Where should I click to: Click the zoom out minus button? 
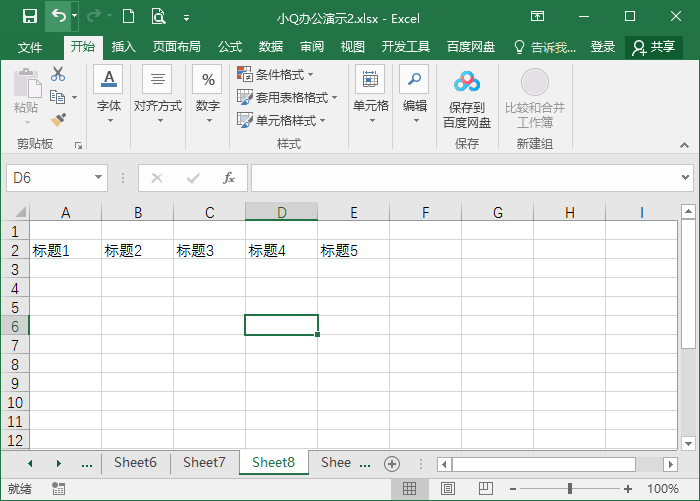pyautogui.click(x=513, y=489)
